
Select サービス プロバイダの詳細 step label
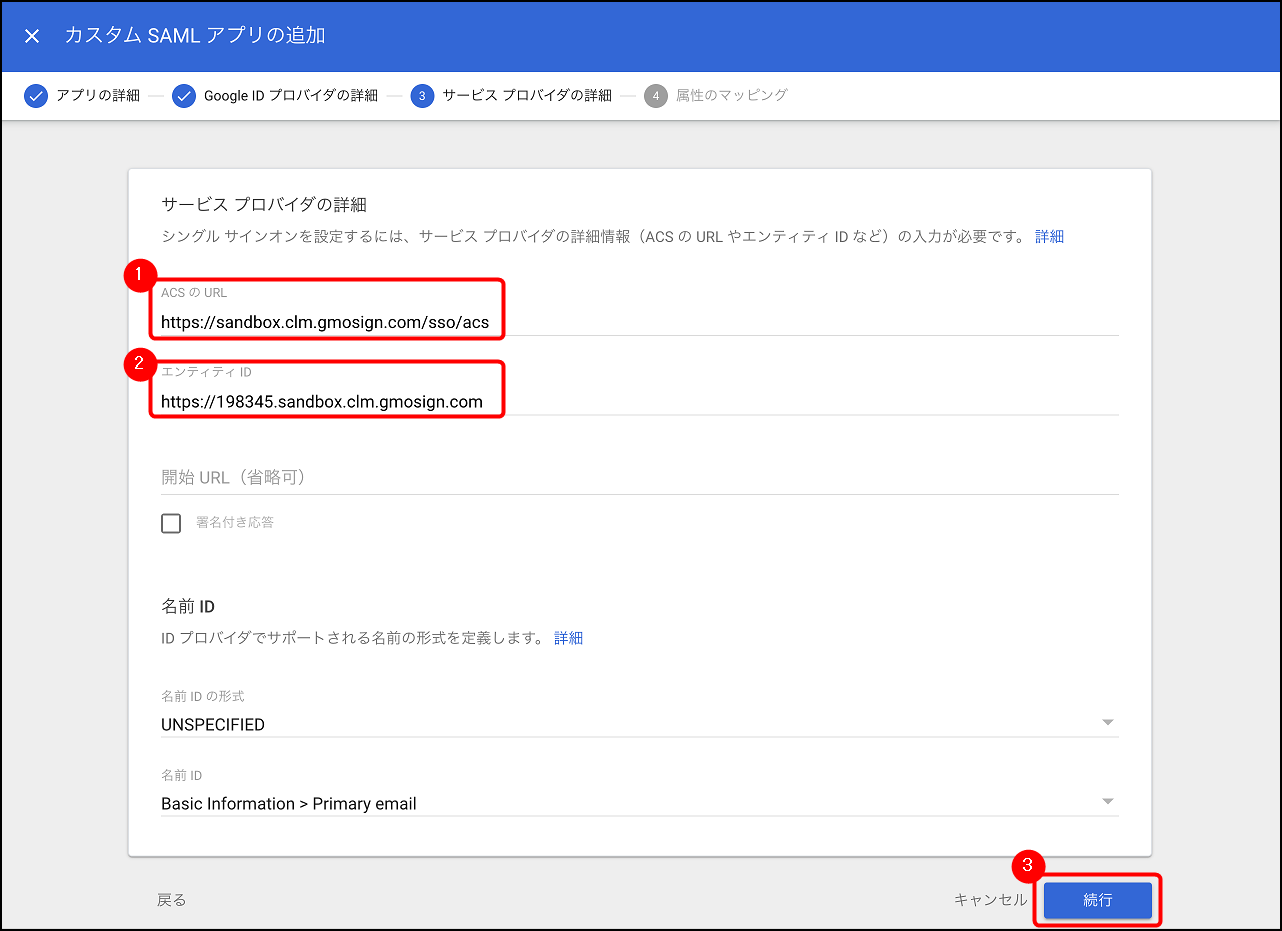pyautogui.click(x=527, y=96)
